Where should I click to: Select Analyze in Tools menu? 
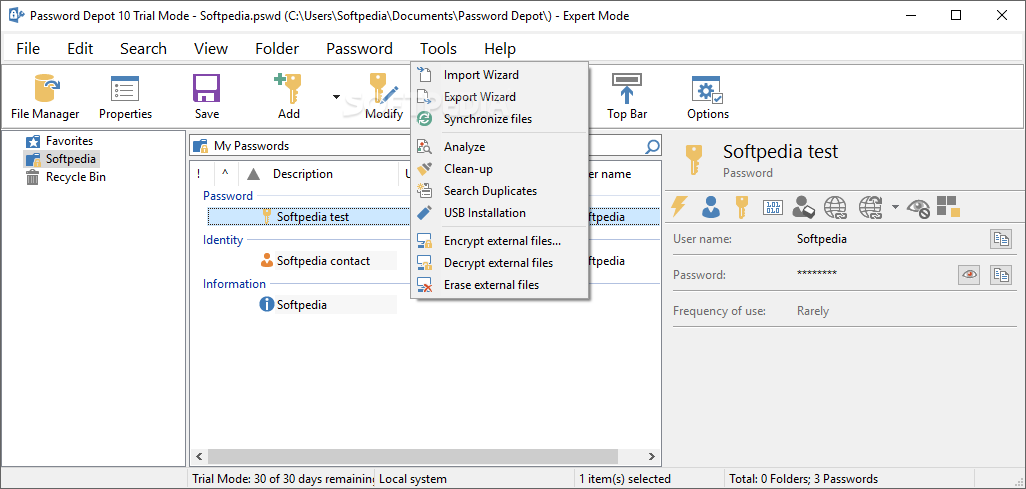pyautogui.click(x=500, y=147)
